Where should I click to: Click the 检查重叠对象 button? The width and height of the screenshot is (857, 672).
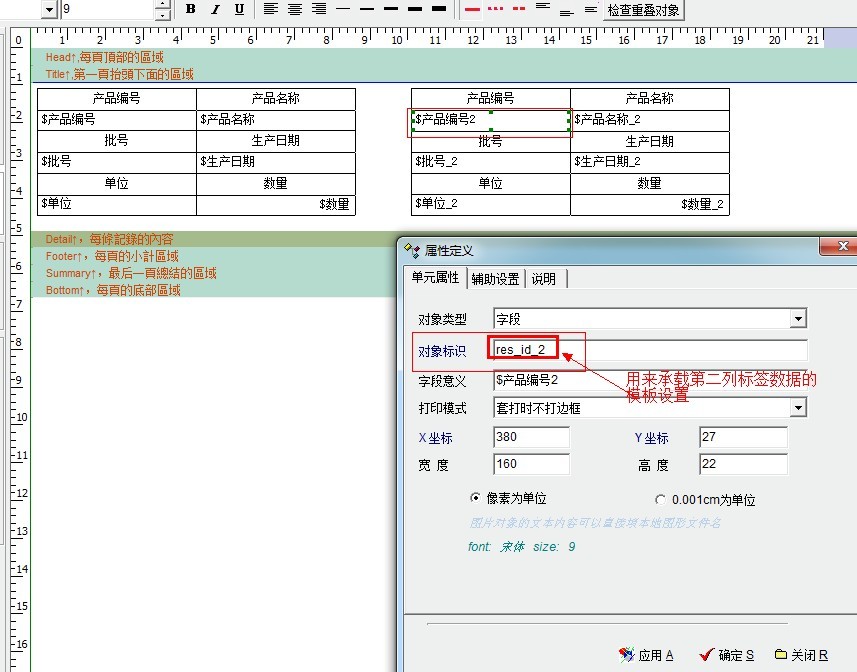[644, 10]
